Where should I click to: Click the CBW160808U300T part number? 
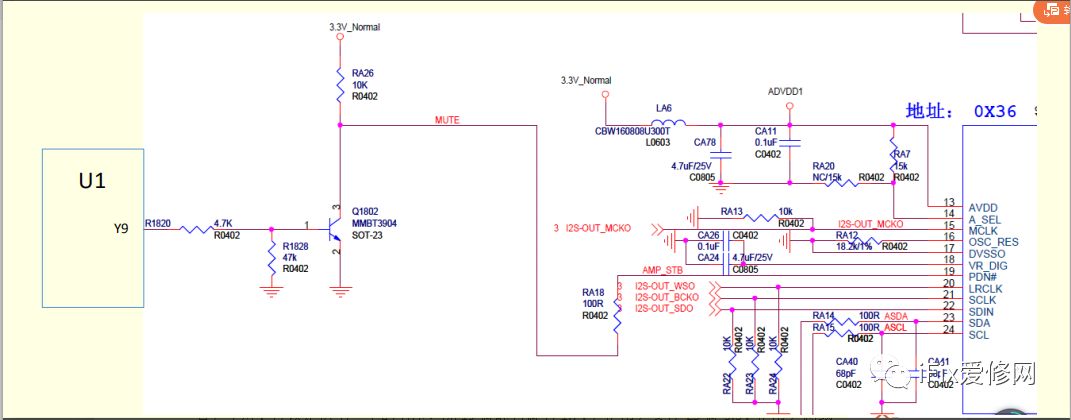(x=632, y=130)
